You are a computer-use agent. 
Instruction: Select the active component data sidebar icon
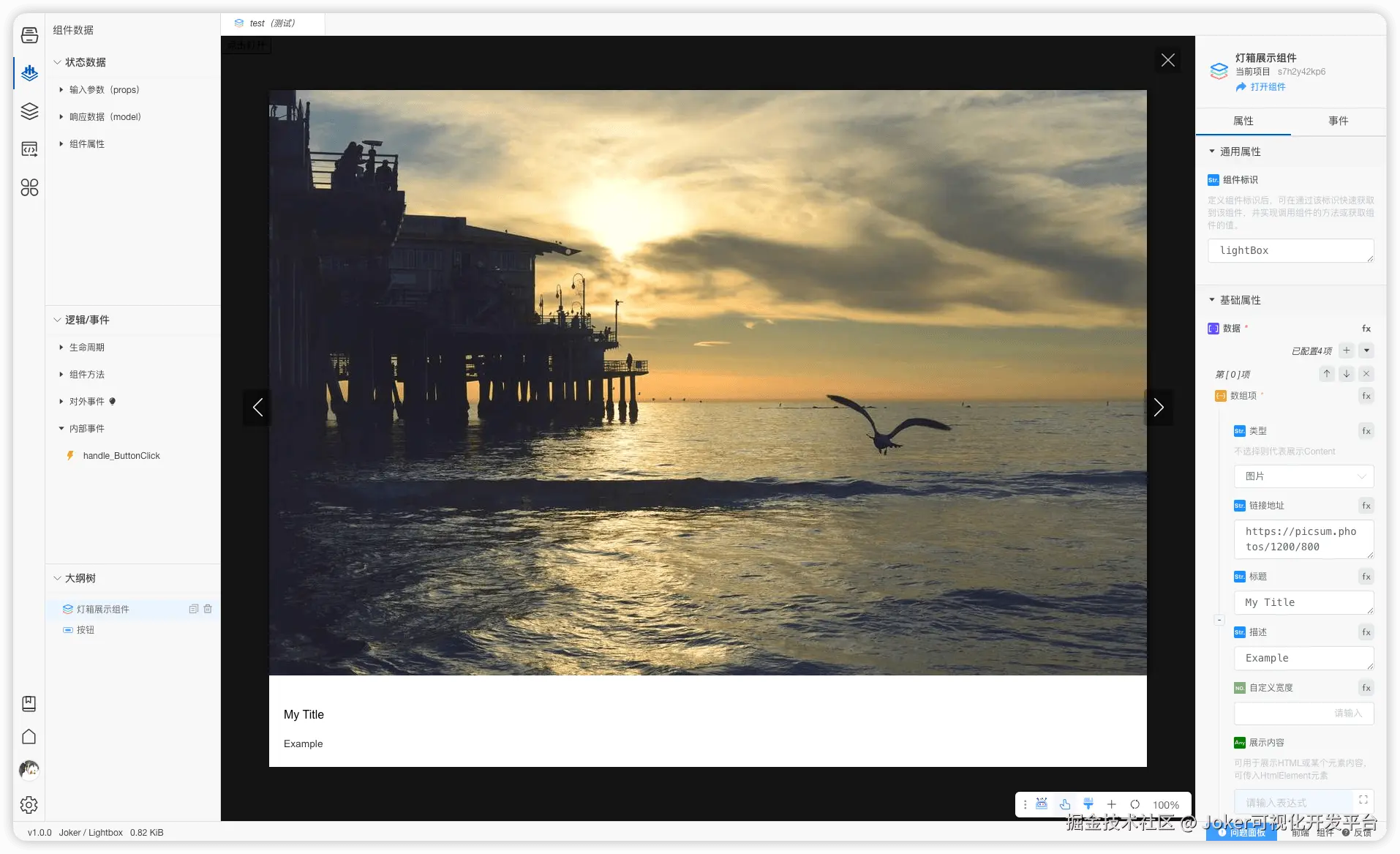tap(29, 72)
